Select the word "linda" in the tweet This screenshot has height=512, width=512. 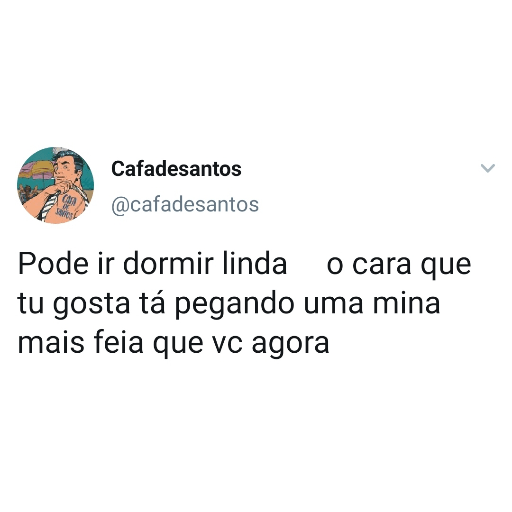(x=255, y=264)
